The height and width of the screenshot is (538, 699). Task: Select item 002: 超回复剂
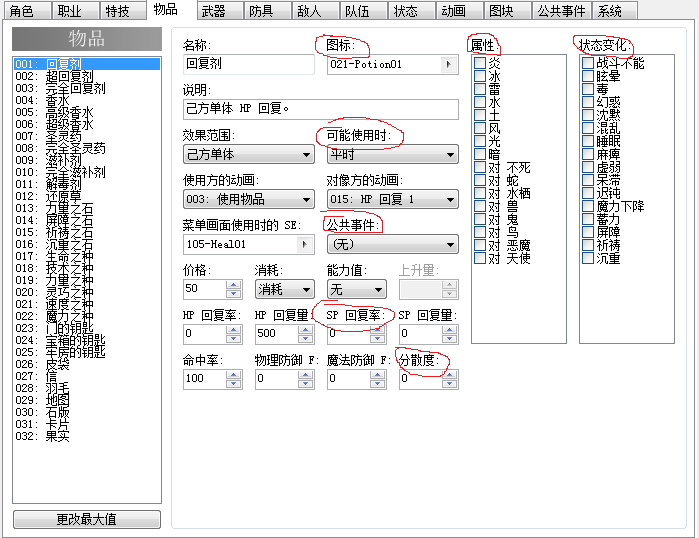[x=87, y=76]
